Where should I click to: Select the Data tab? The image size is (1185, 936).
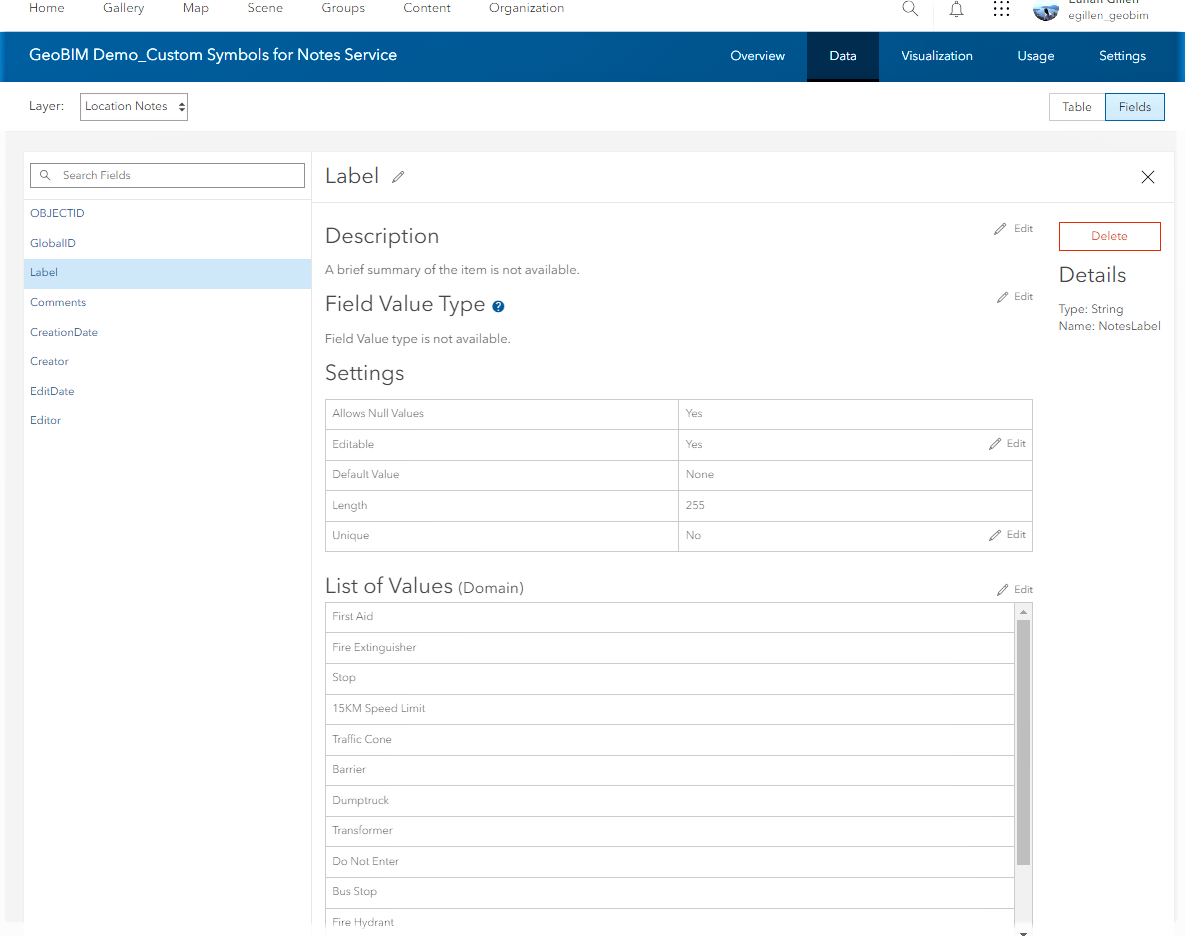[843, 56]
